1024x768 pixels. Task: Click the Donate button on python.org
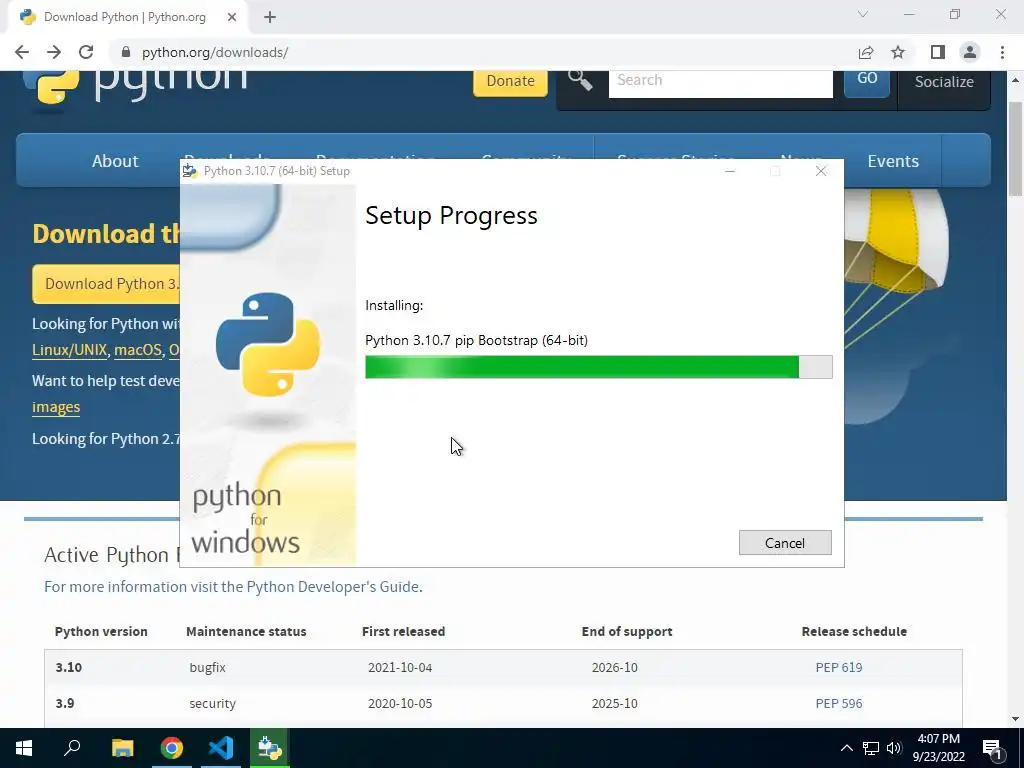click(x=510, y=81)
